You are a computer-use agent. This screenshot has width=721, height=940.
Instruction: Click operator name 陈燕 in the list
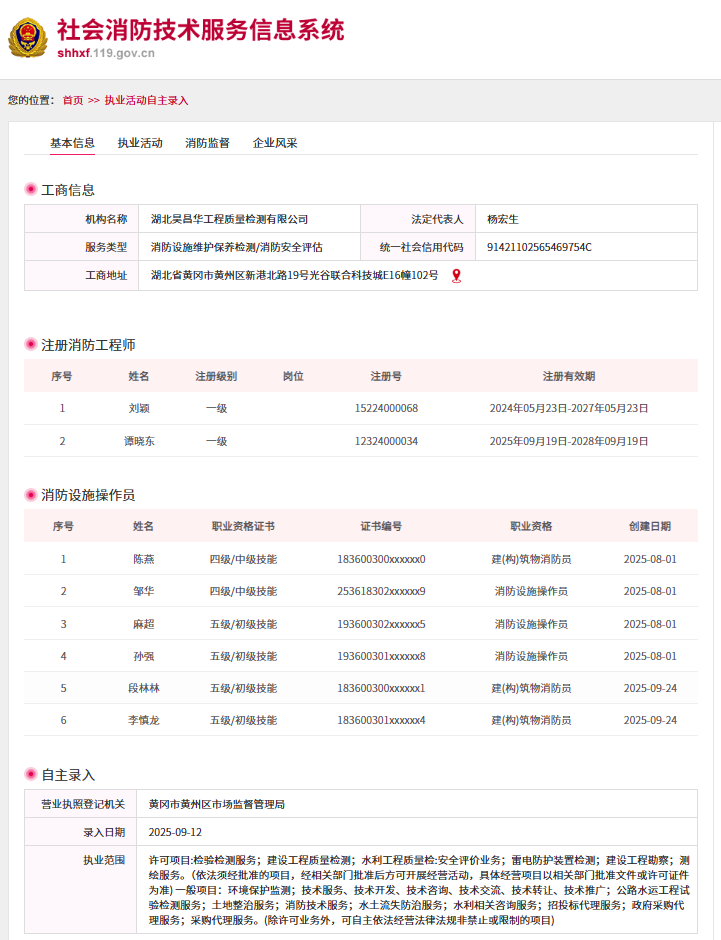click(x=144, y=559)
